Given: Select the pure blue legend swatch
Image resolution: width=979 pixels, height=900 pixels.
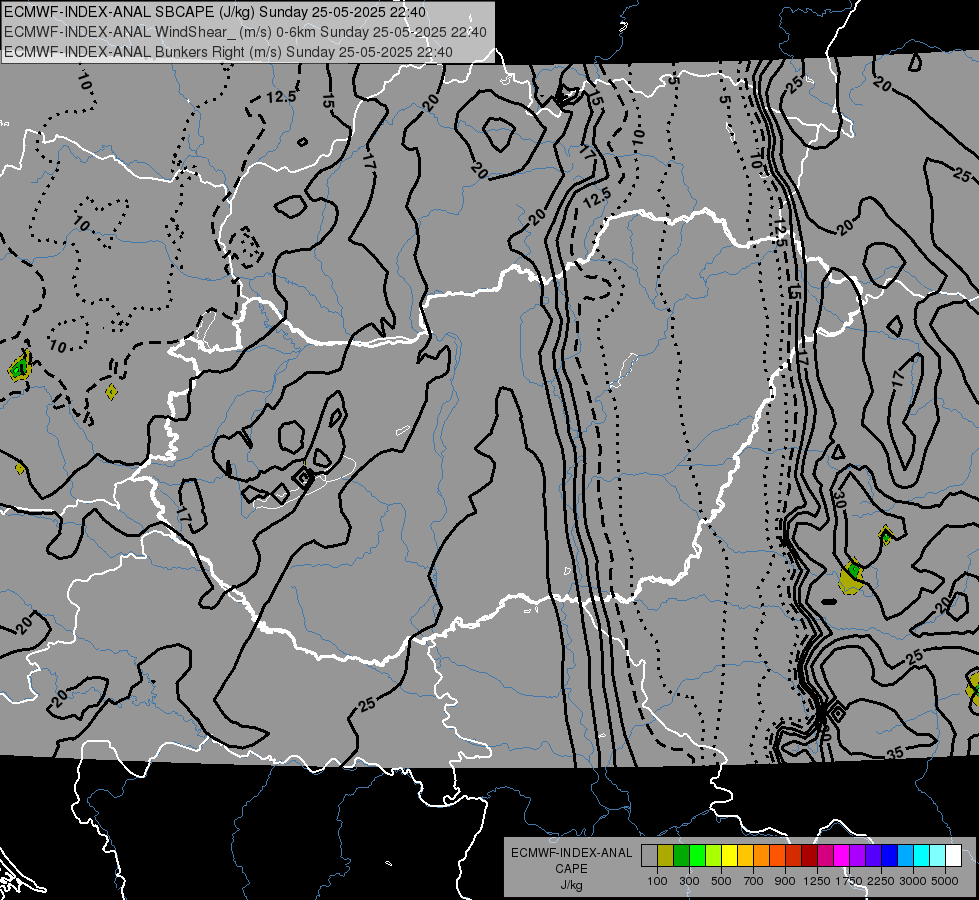Looking at the screenshot, I should pyautogui.click(x=889, y=856).
